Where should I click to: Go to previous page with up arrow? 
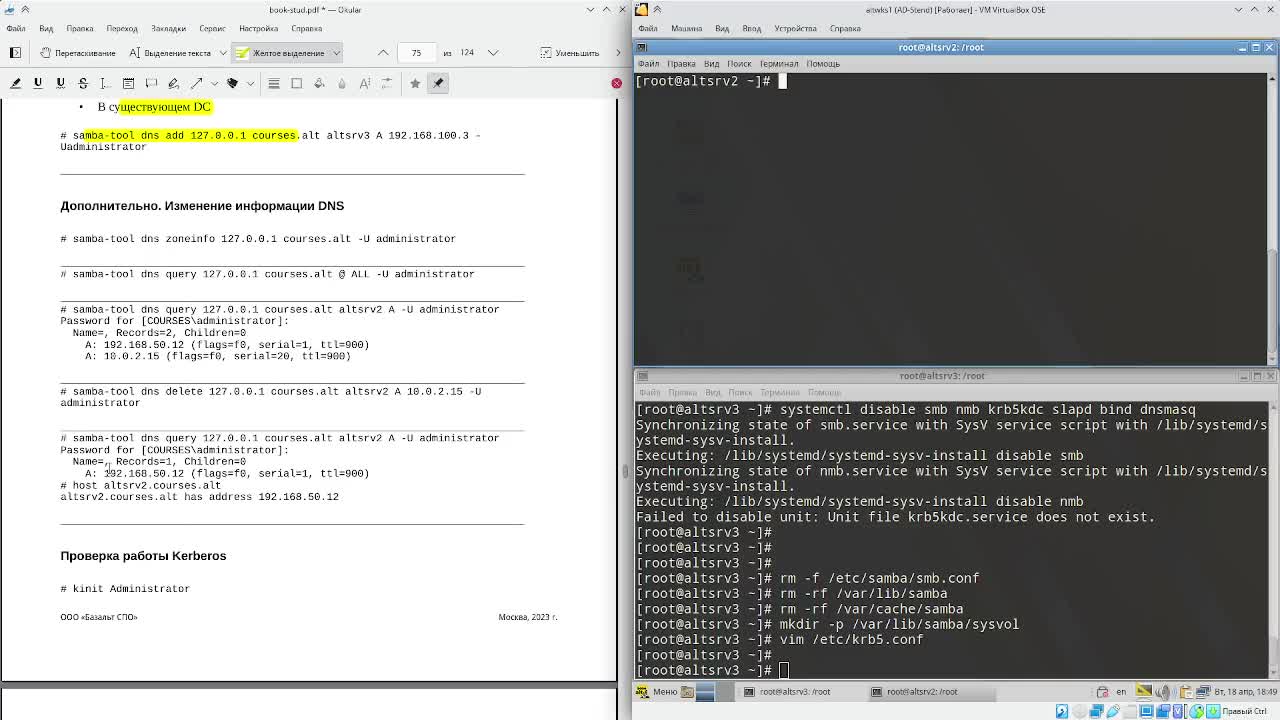[x=383, y=53]
